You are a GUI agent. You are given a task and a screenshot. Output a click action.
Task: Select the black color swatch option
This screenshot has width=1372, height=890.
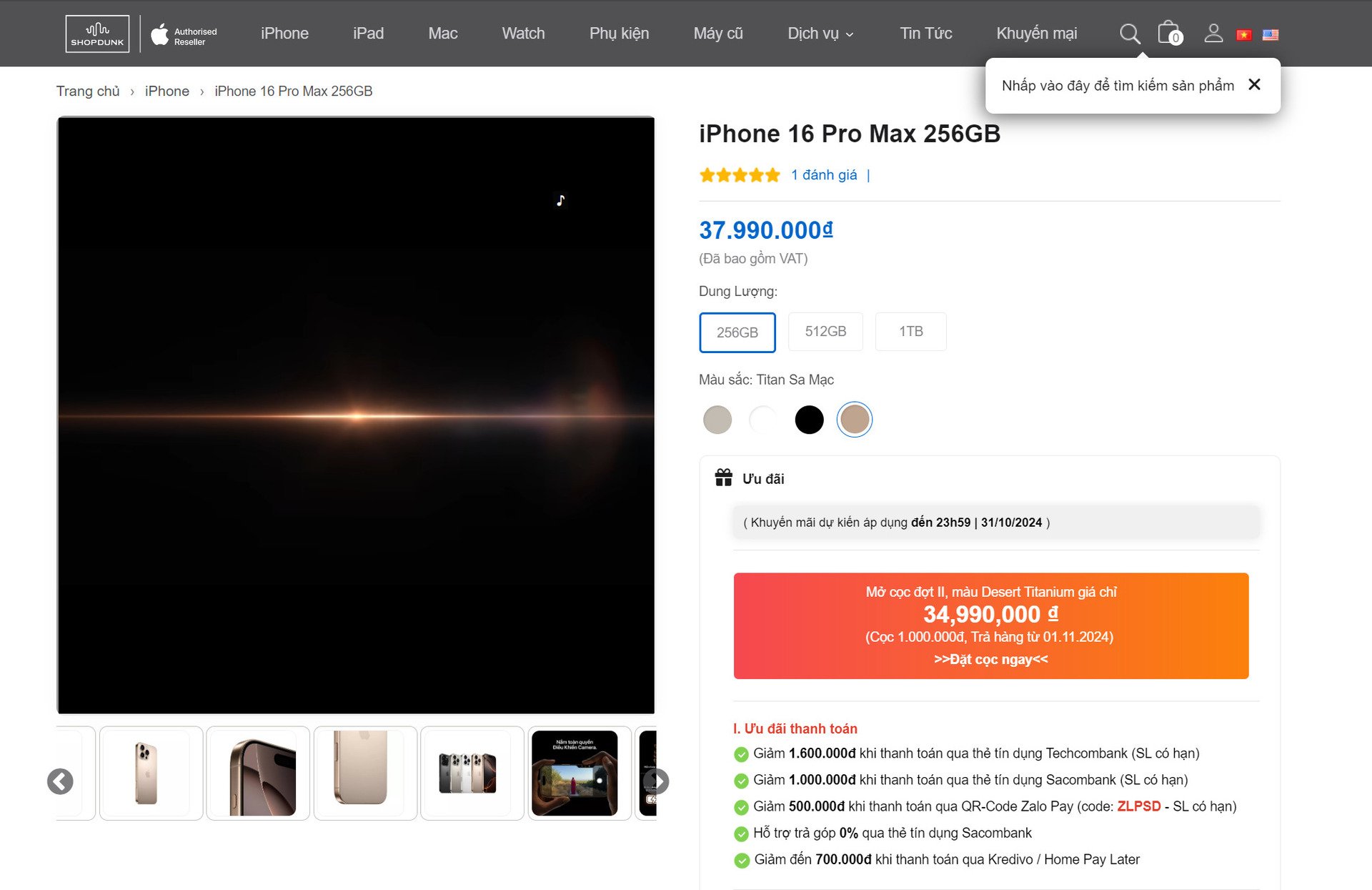click(808, 418)
